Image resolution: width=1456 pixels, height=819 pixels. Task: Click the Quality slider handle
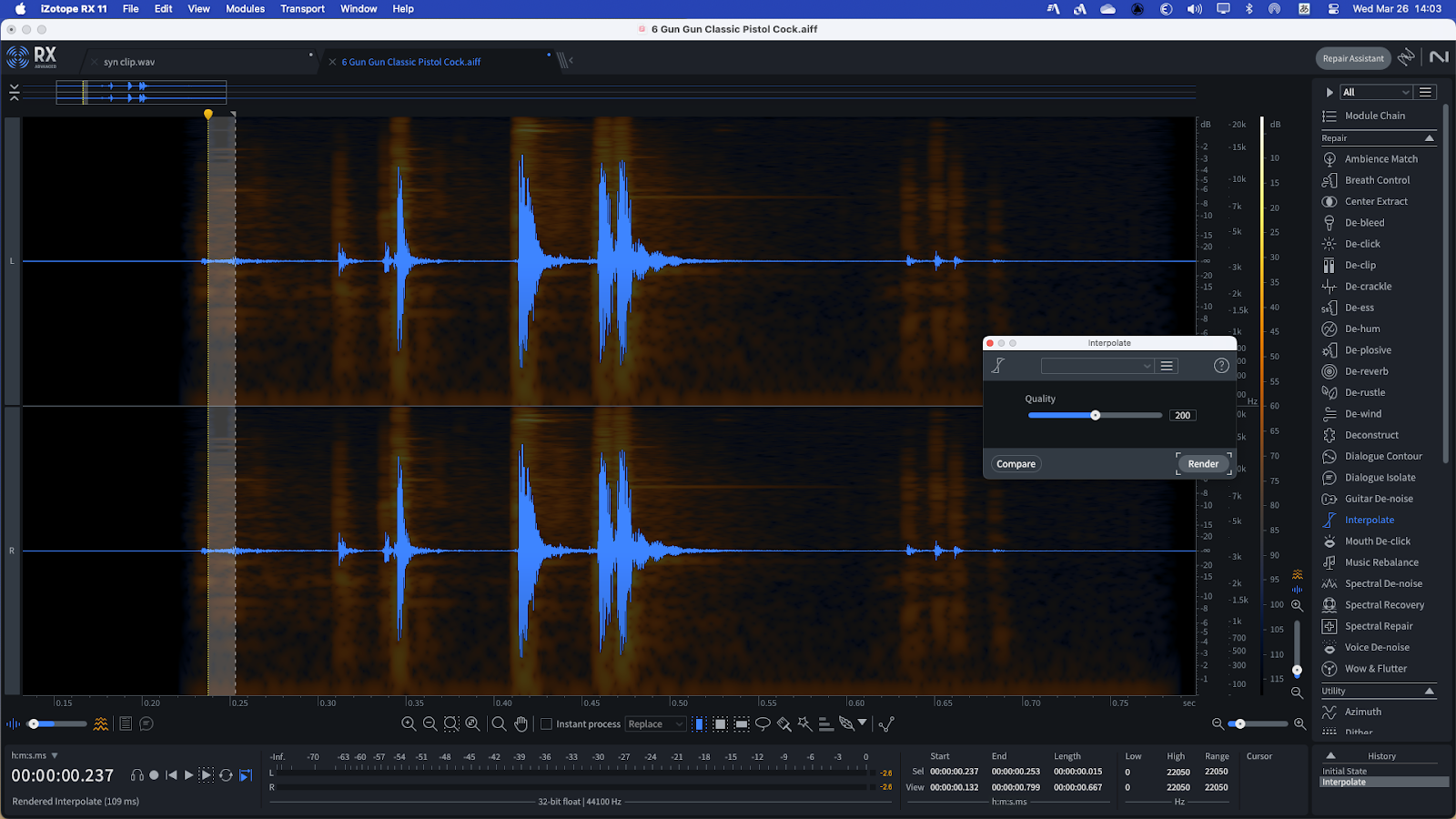click(1096, 415)
